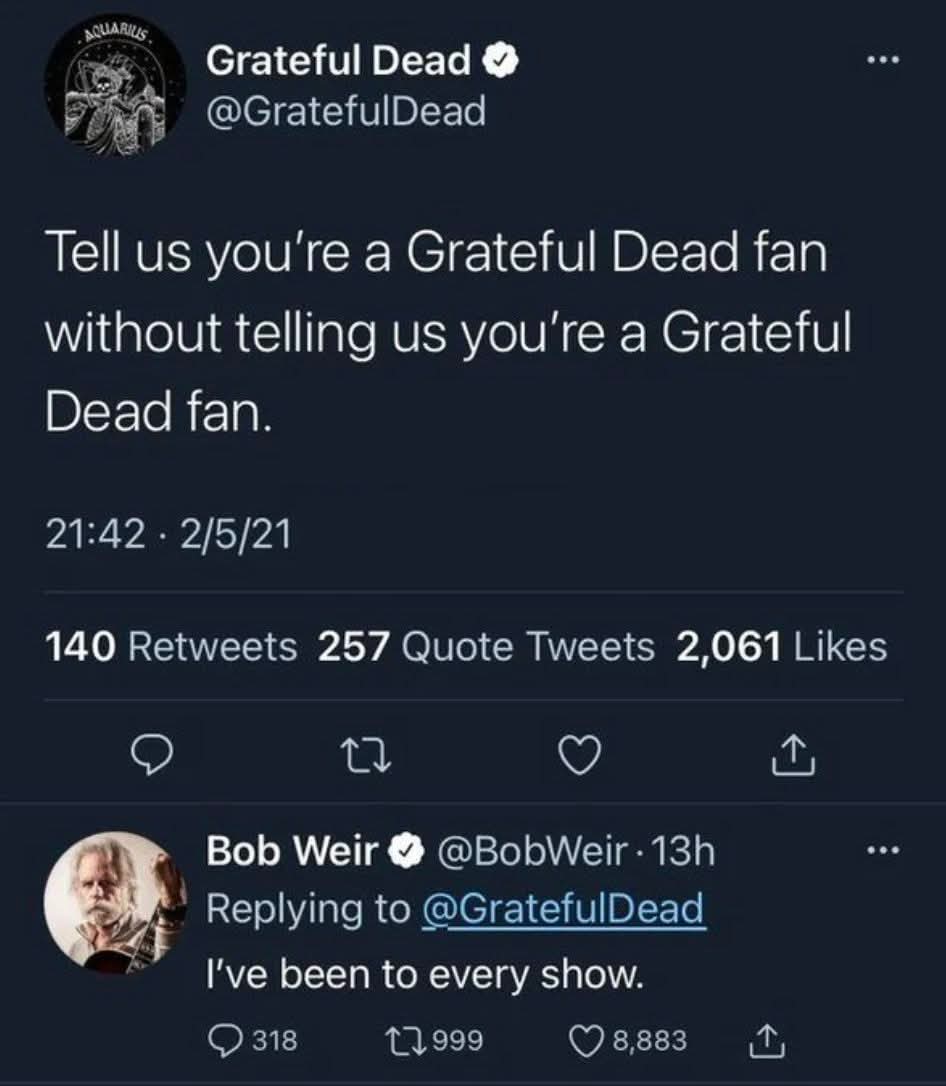See who gave the 2,061 Likes
The image size is (946, 1086).
[x=782, y=647]
